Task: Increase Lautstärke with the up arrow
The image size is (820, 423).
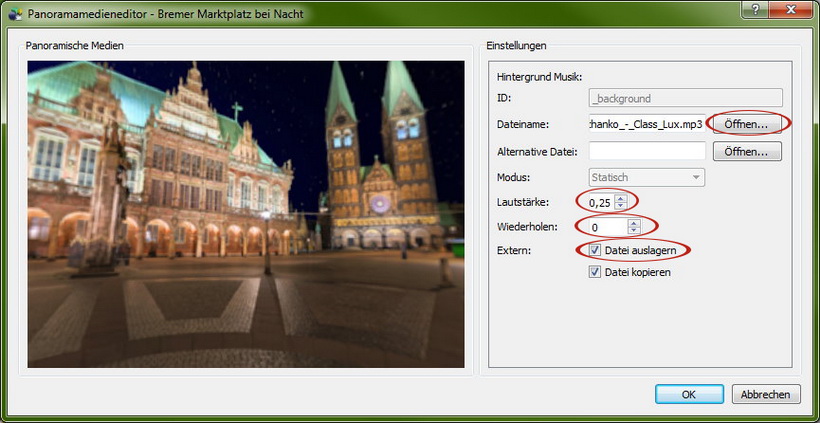Action: tap(621, 198)
